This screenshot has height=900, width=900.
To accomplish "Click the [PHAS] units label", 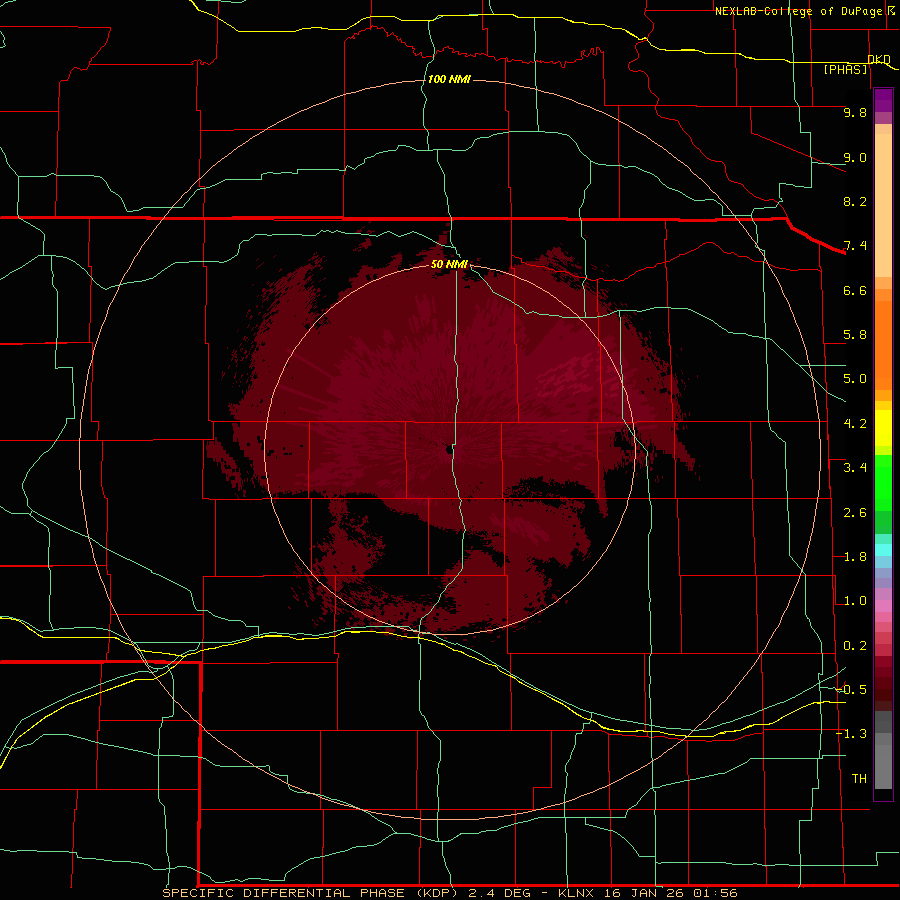I will point(845,69).
